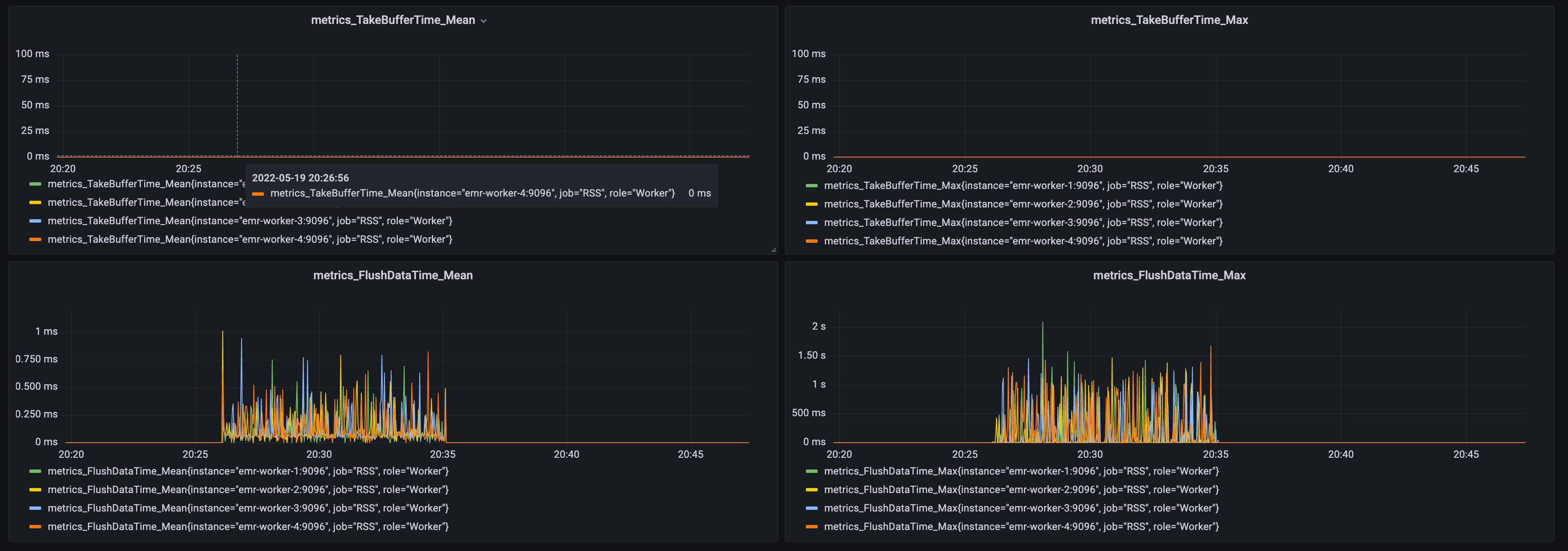Click green swatch of first TakeBufferTime_Mean legend entry
Screen dimensions: 1568x551
coord(35,184)
